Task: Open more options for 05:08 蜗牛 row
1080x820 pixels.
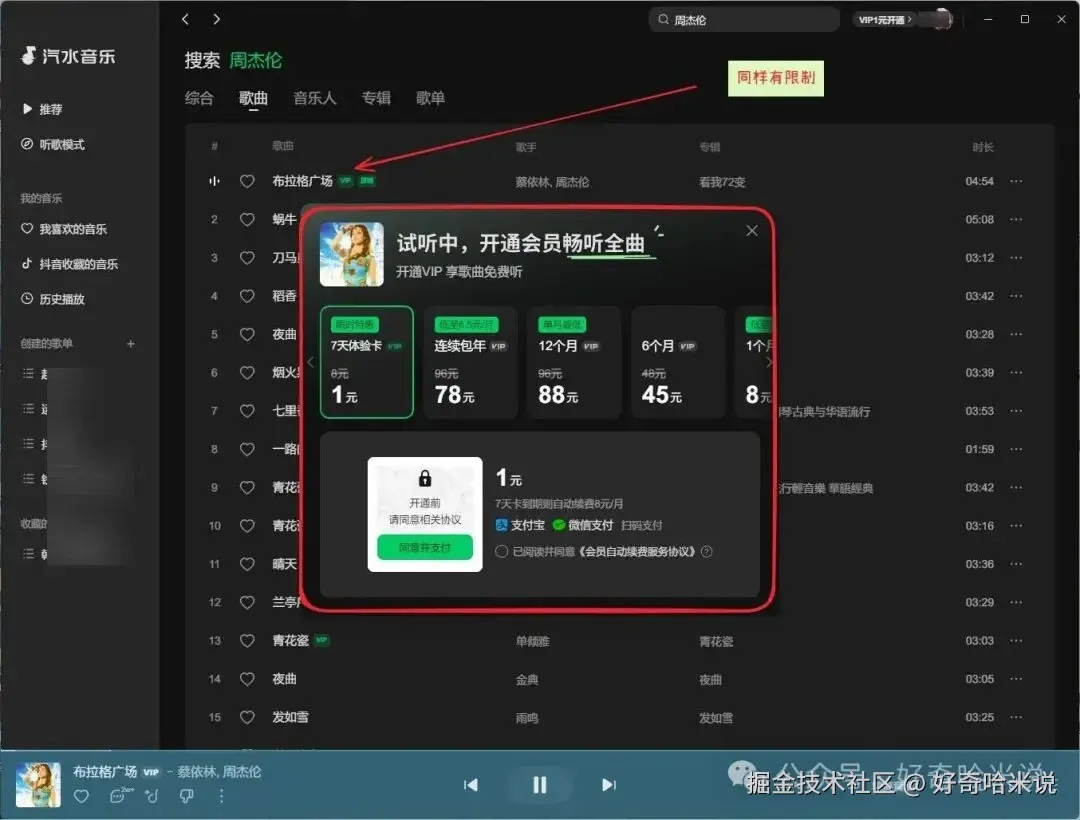Action: (x=1016, y=220)
